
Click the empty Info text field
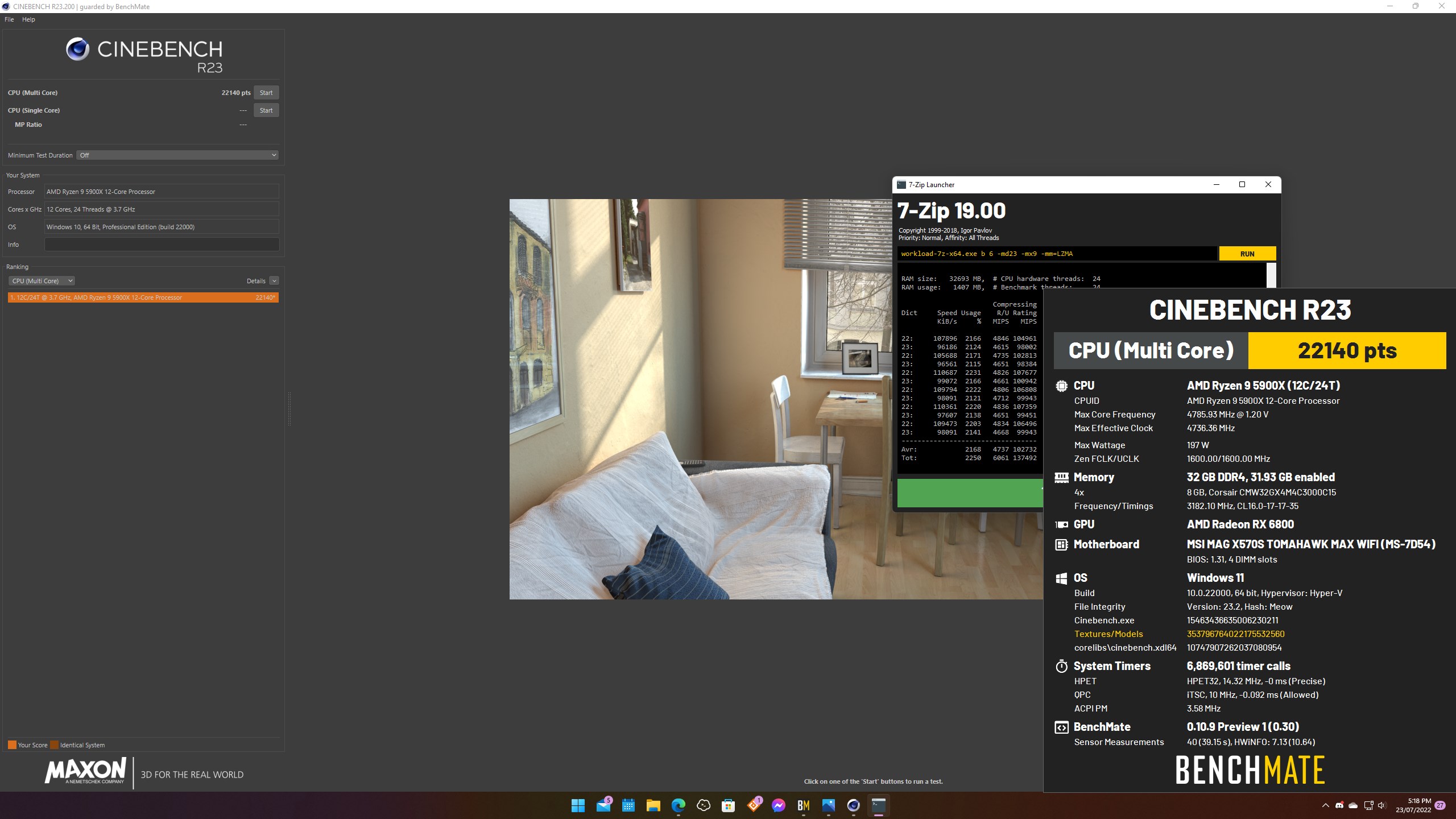[162, 245]
